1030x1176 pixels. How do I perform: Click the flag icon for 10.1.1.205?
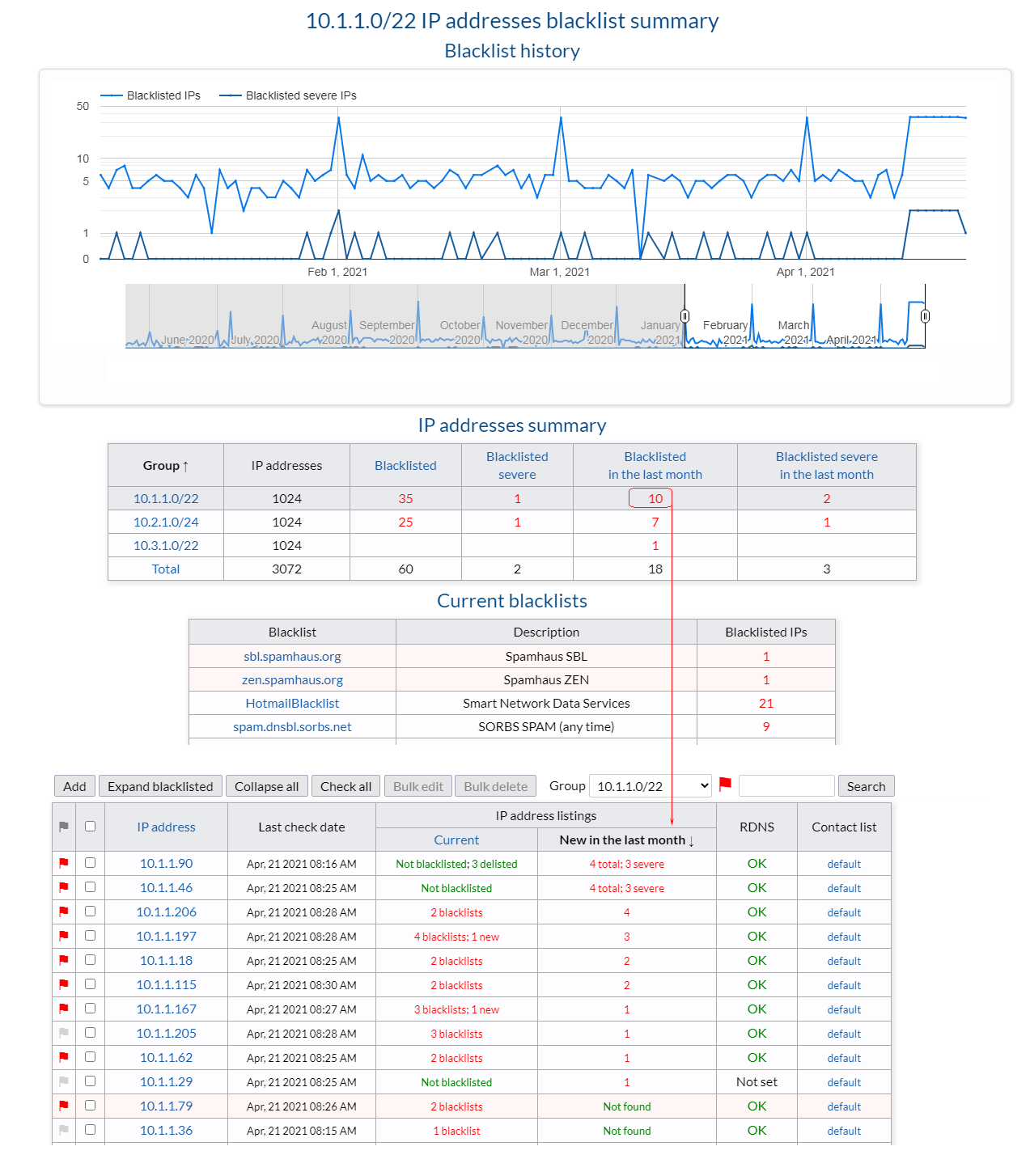coord(63,1033)
